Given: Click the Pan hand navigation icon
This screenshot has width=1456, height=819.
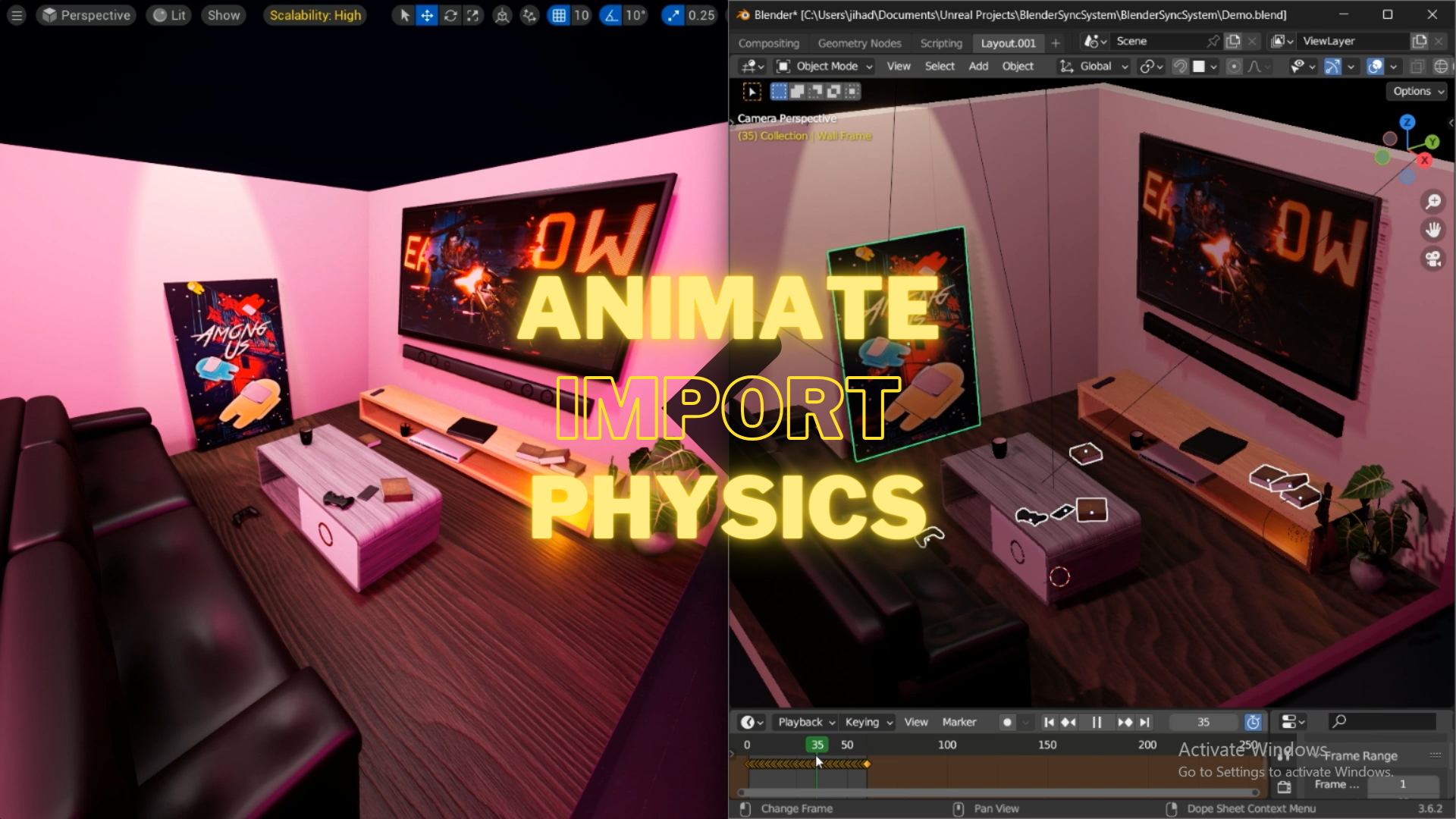Looking at the screenshot, I should click(1432, 230).
